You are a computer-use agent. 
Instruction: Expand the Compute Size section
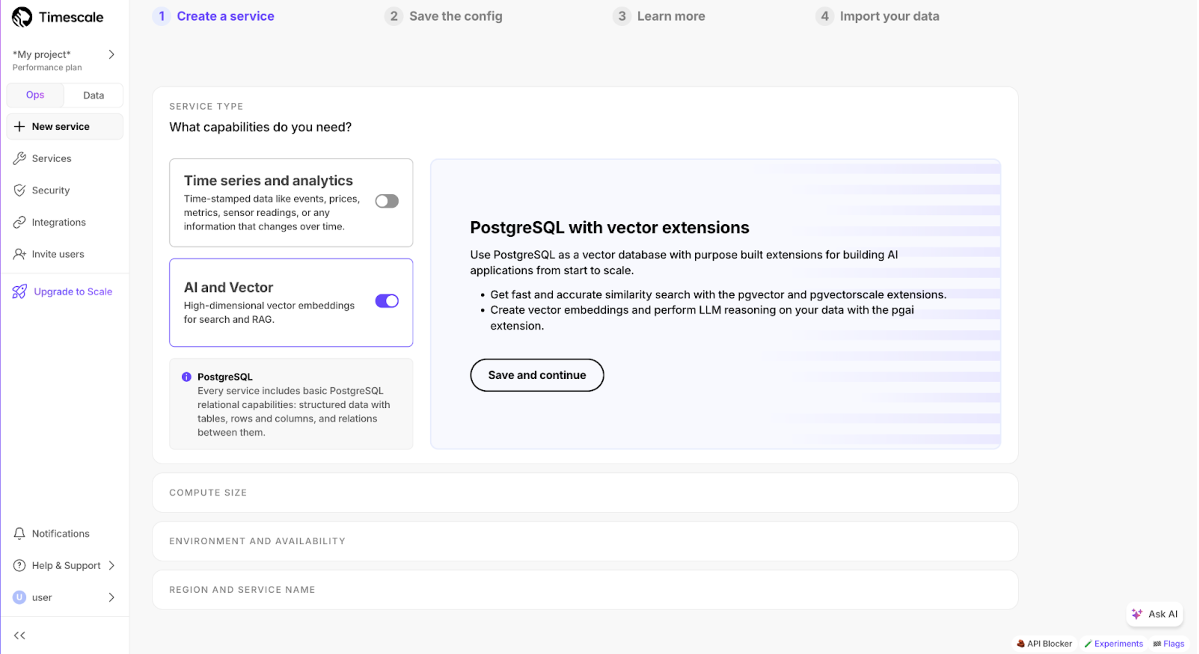[x=585, y=493]
